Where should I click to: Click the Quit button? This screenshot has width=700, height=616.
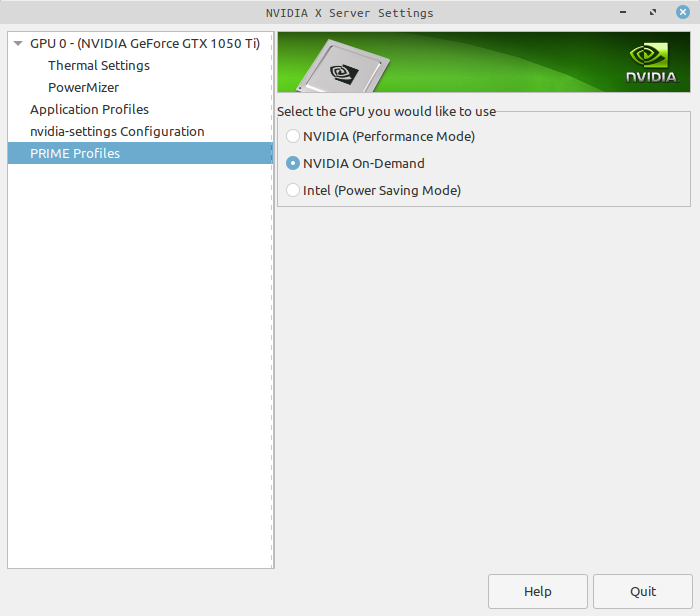click(x=643, y=591)
